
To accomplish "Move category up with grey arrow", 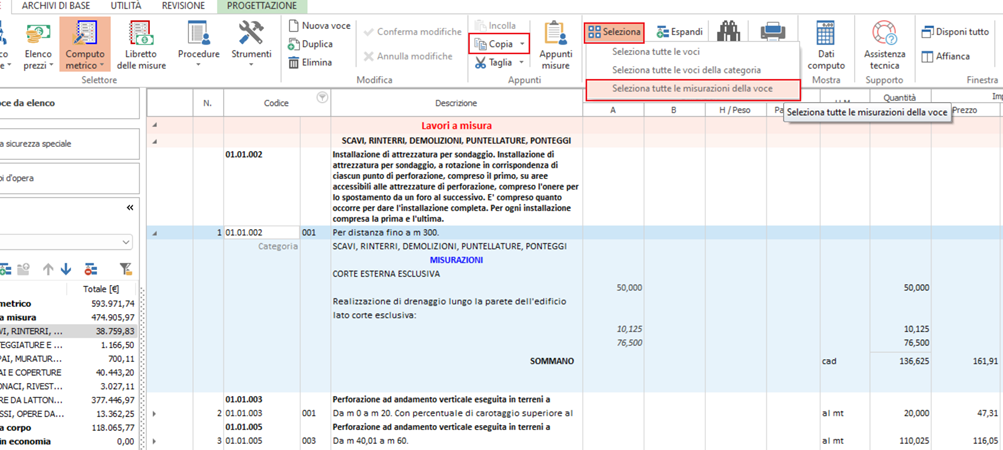I will point(47,269).
